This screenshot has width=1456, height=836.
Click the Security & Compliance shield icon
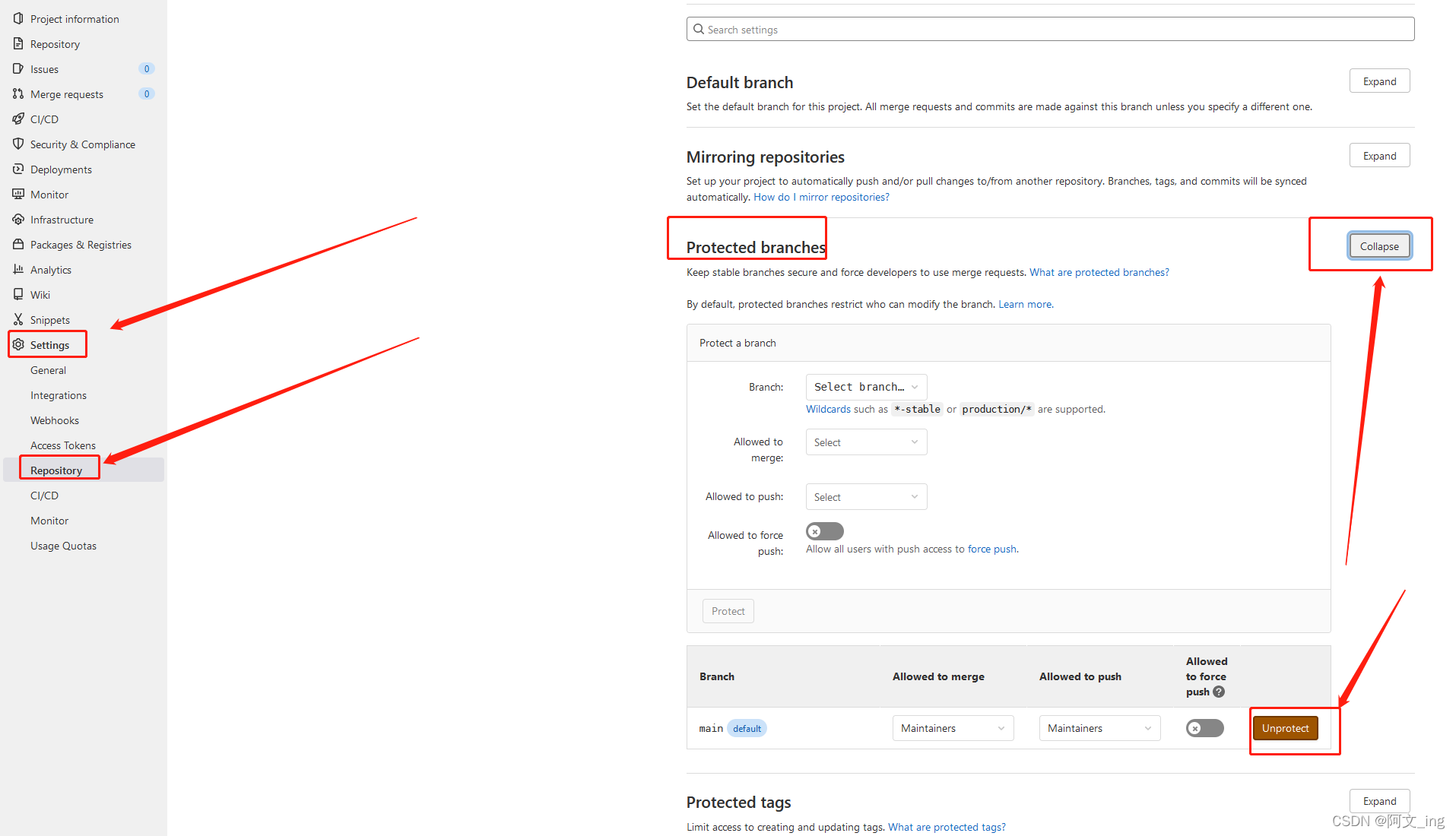point(18,144)
